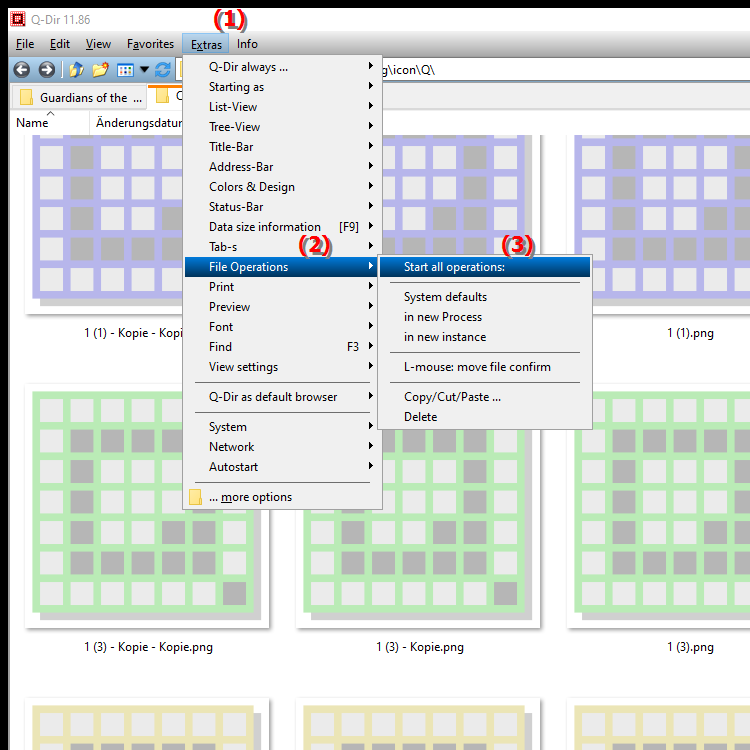Viewport: 750px width, 750px height.
Task: Go back with the left arrow button
Action: click(22, 70)
